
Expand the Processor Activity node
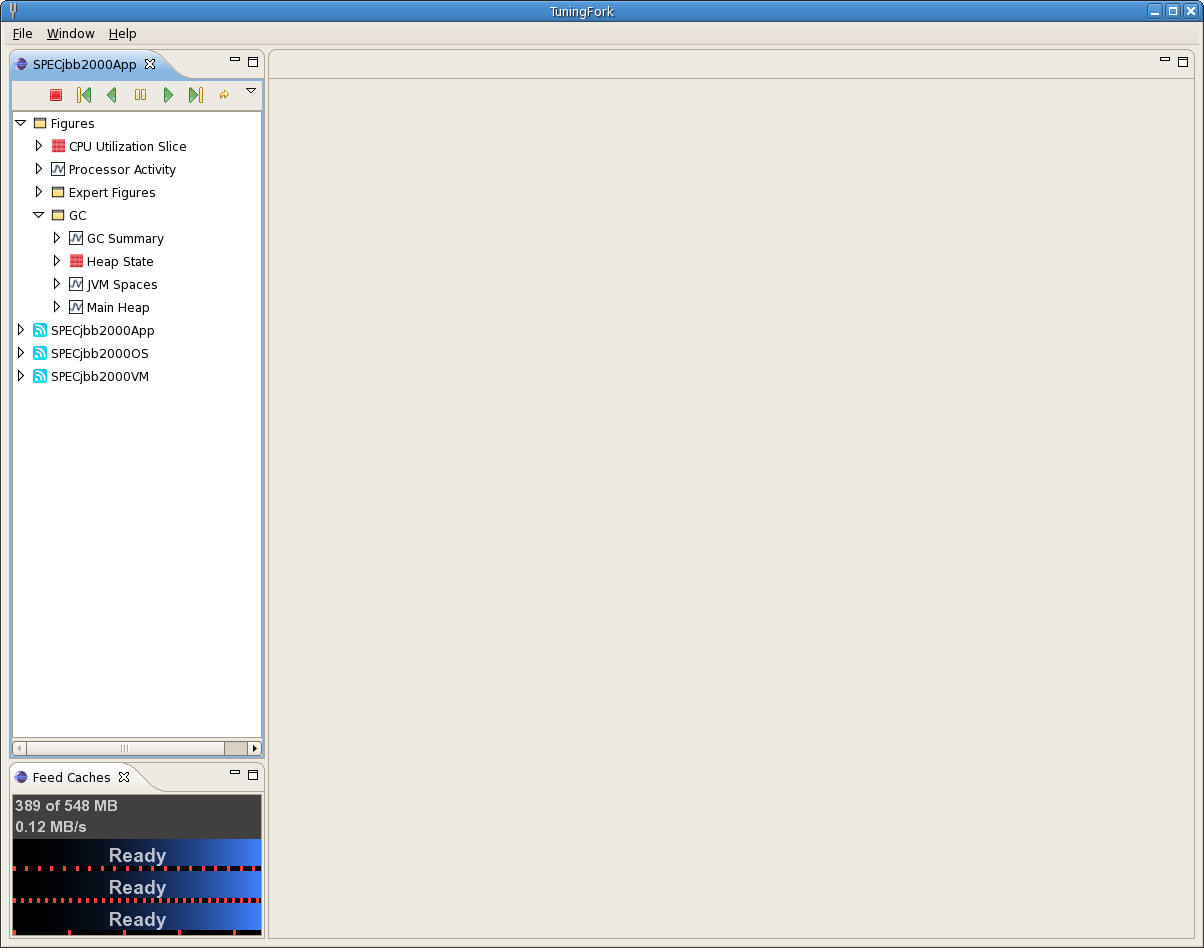tap(39, 169)
